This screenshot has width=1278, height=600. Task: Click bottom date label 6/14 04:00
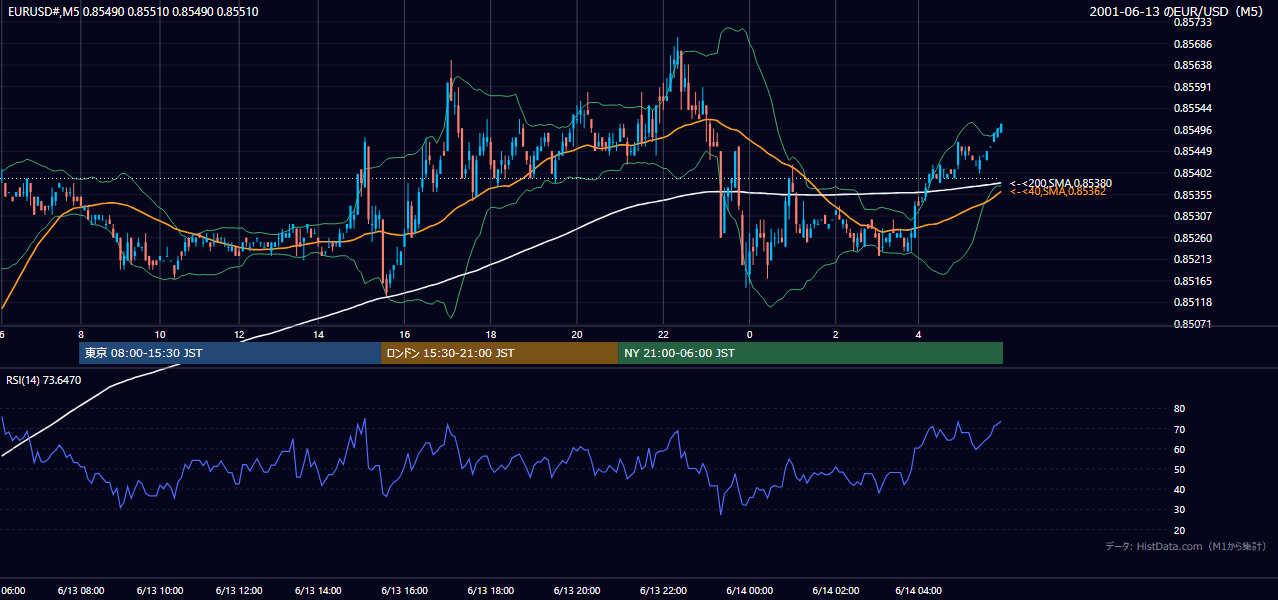[918, 590]
